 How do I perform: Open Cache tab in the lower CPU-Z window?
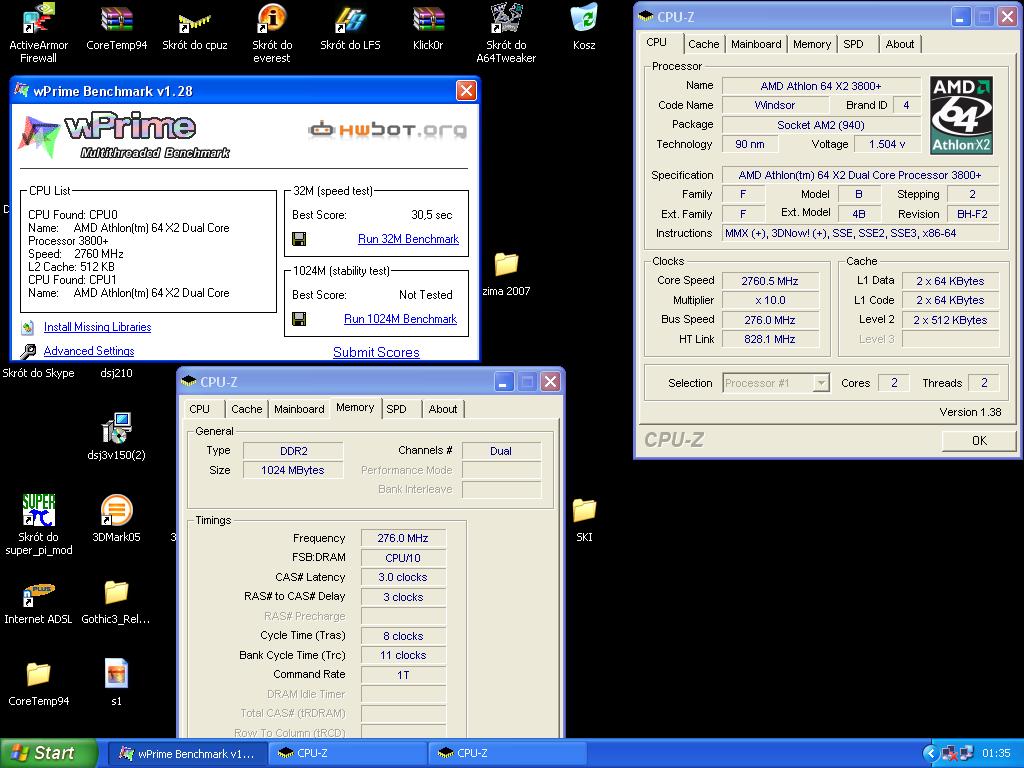(246, 409)
